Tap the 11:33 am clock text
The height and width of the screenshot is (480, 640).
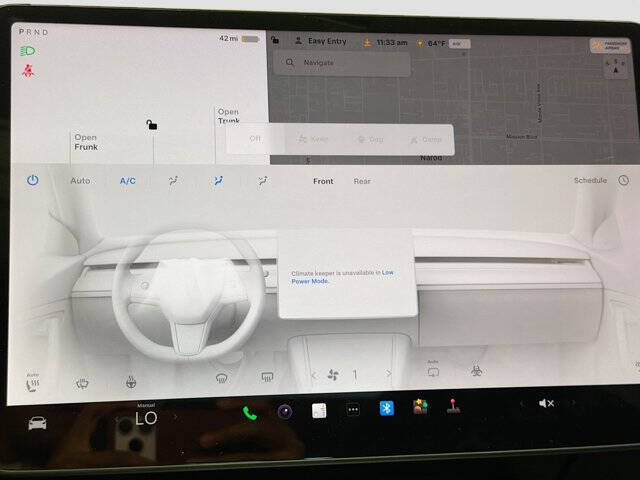[x=392, y=42]
